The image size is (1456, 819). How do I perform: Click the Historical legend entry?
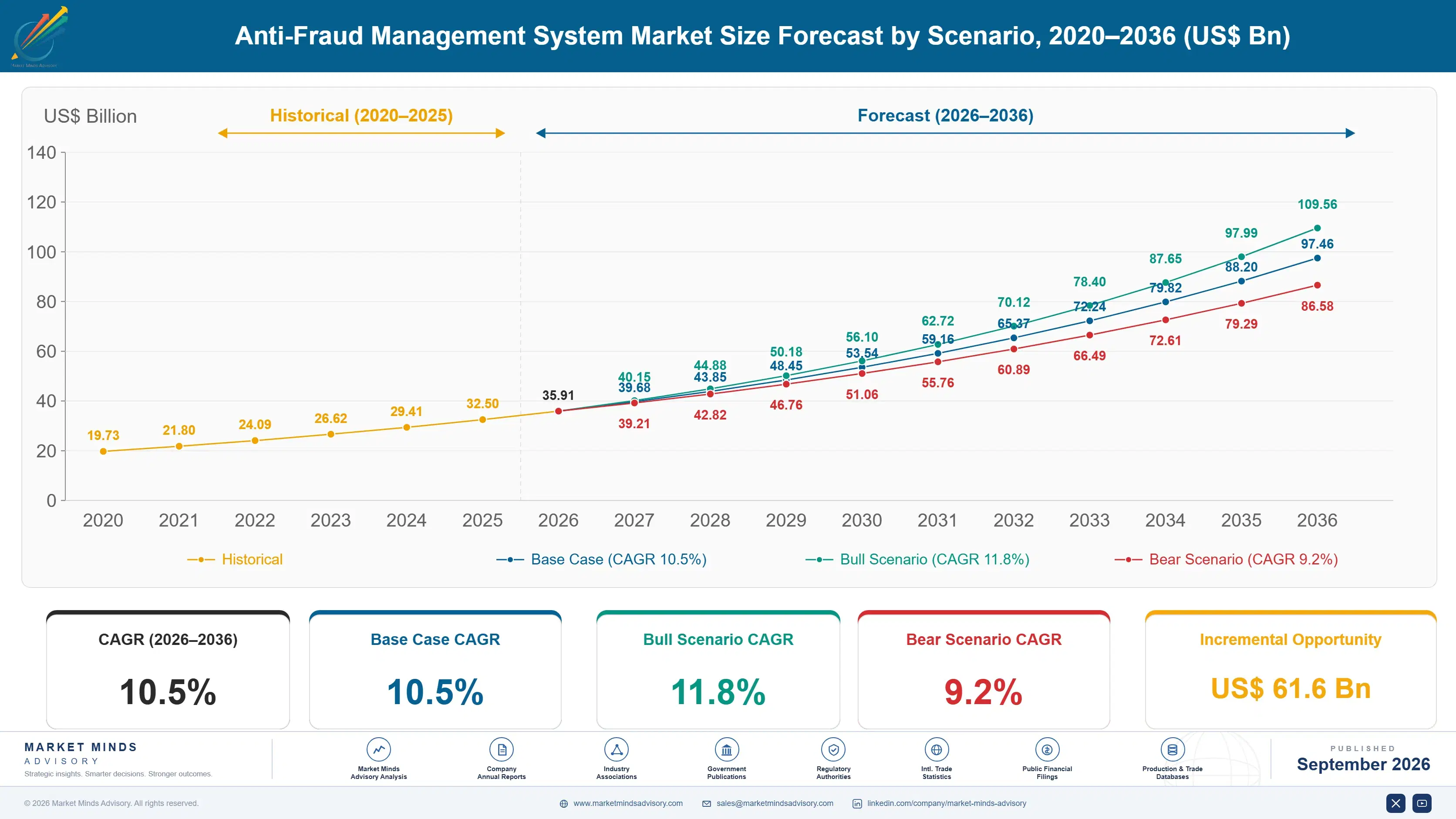[235, 559]
